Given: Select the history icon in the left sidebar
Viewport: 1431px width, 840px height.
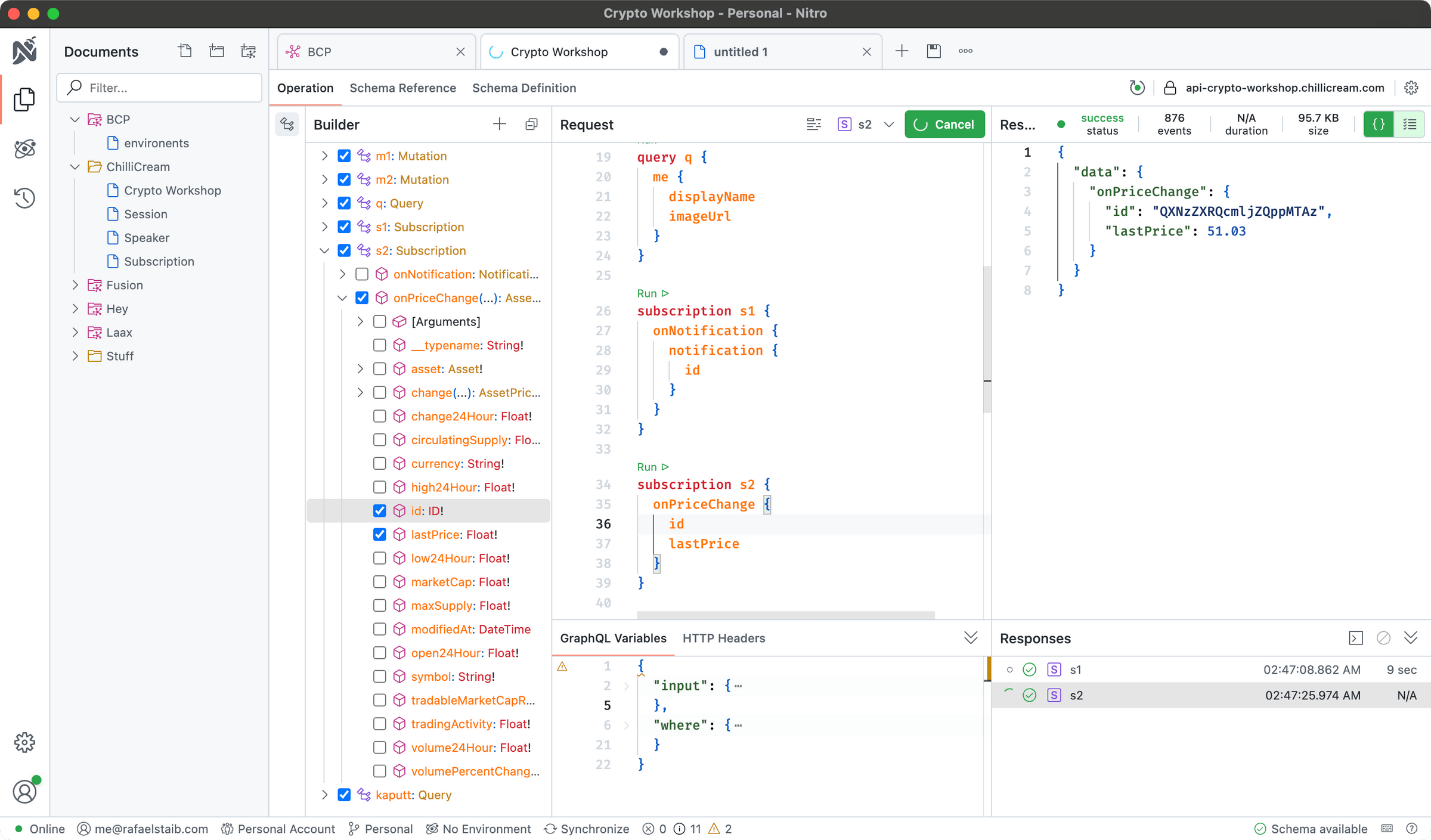Looking at the screenshot, I should [x=24, y=198].
